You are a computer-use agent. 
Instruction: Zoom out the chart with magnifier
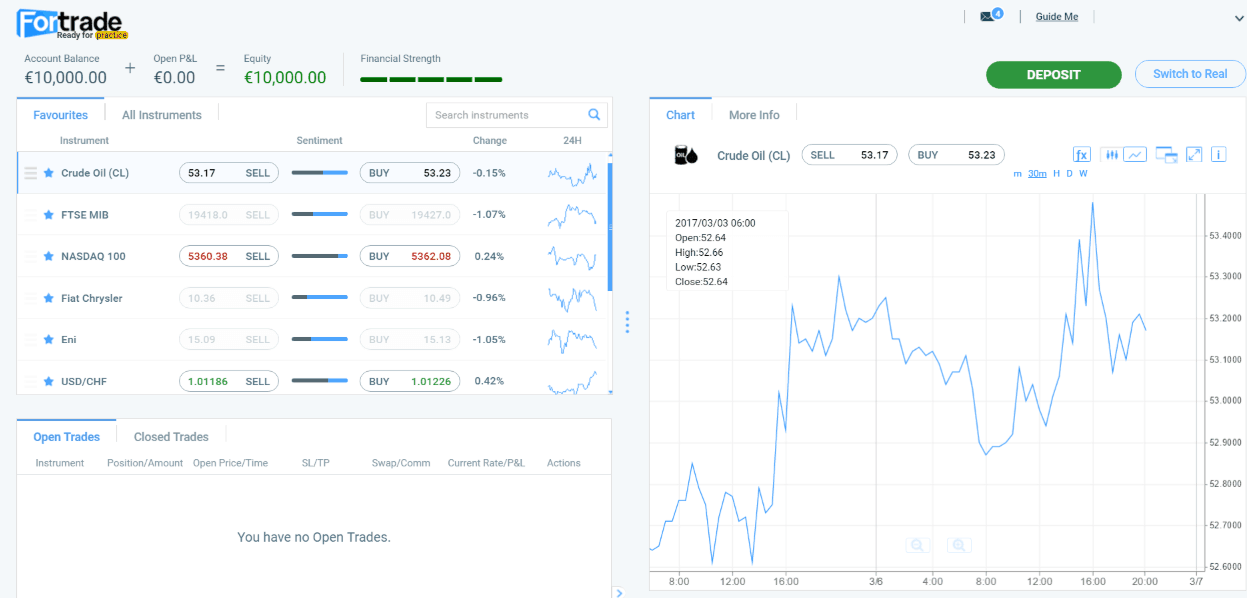(x=917, y=545)
